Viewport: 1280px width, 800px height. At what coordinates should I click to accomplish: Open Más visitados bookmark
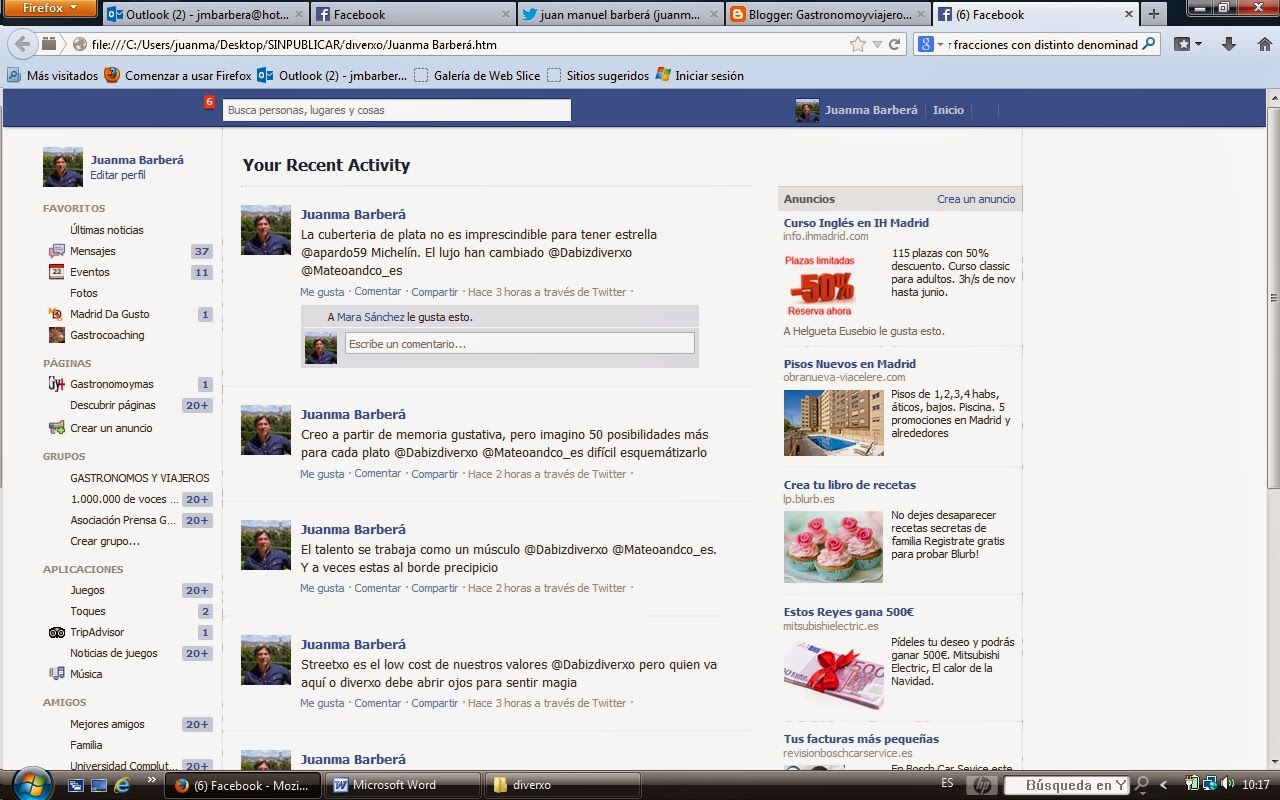(x=52, y=75)
